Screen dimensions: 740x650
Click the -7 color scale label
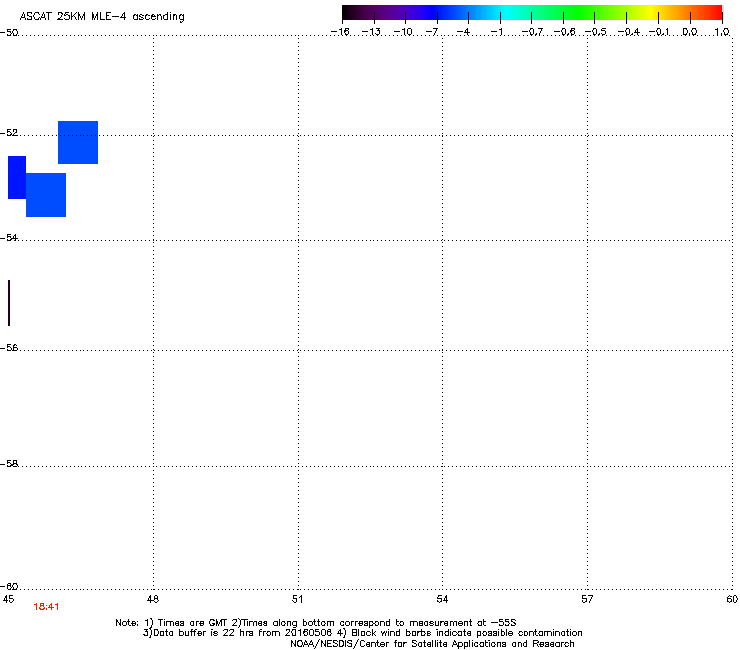tap(432, 32)
